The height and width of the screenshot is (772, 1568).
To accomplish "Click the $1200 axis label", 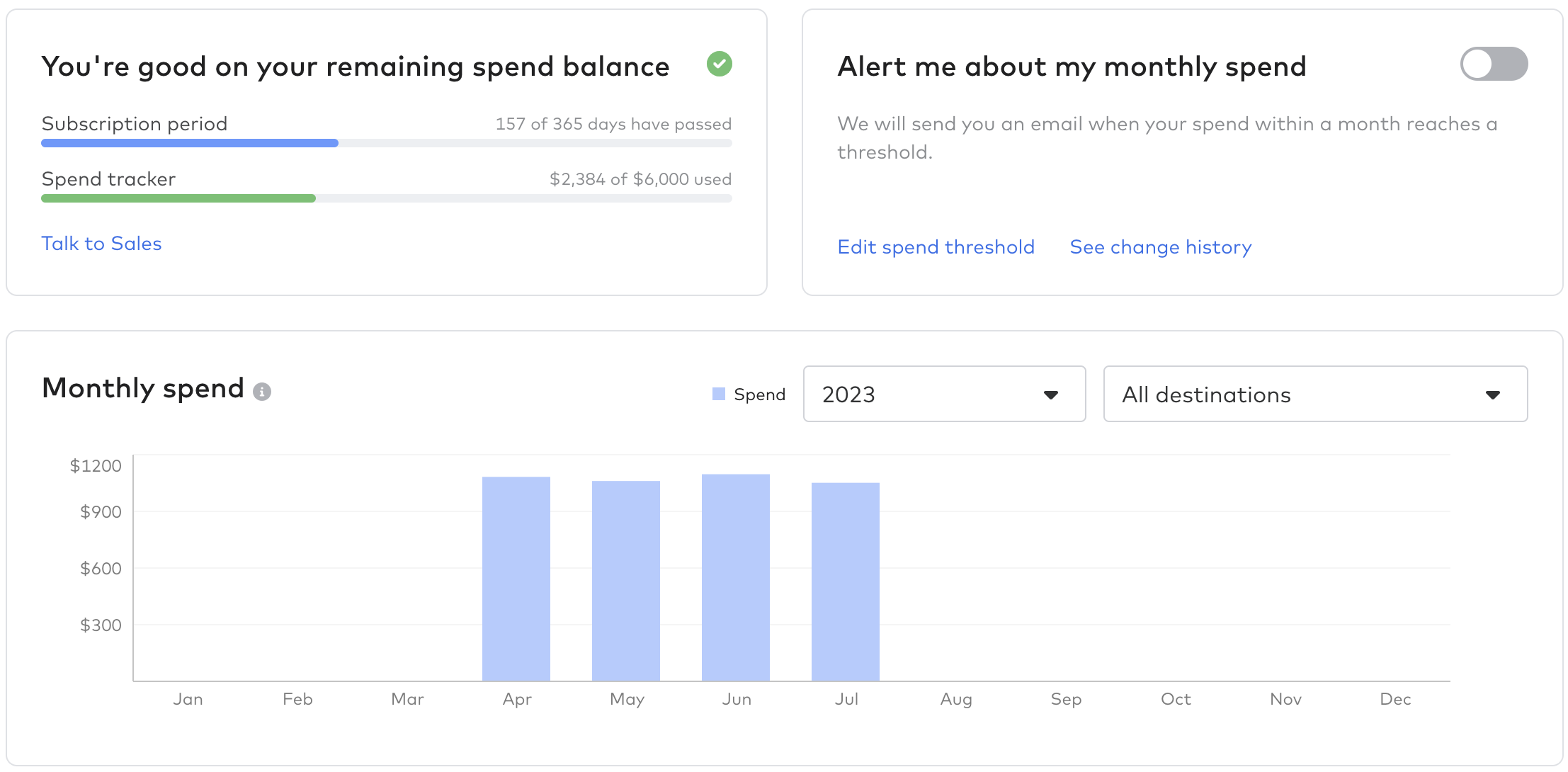I will tap(96, 466).
